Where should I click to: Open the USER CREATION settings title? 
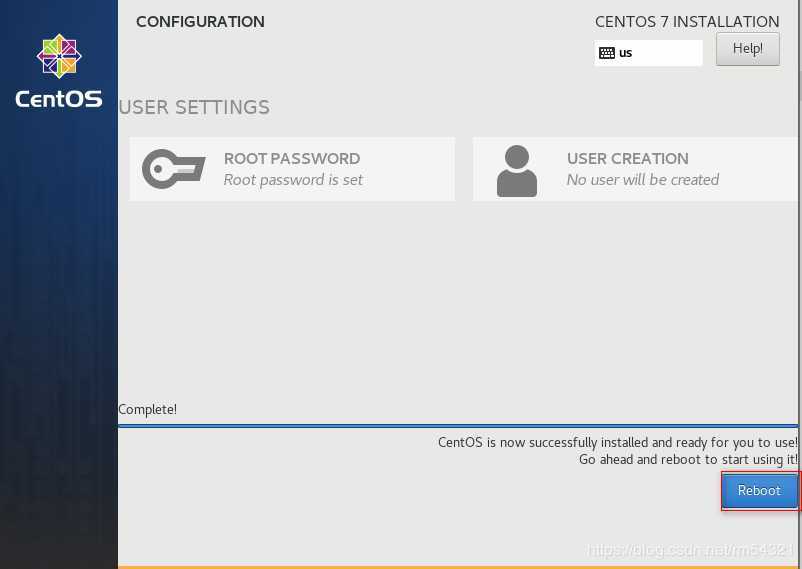(x=628, y=159)
